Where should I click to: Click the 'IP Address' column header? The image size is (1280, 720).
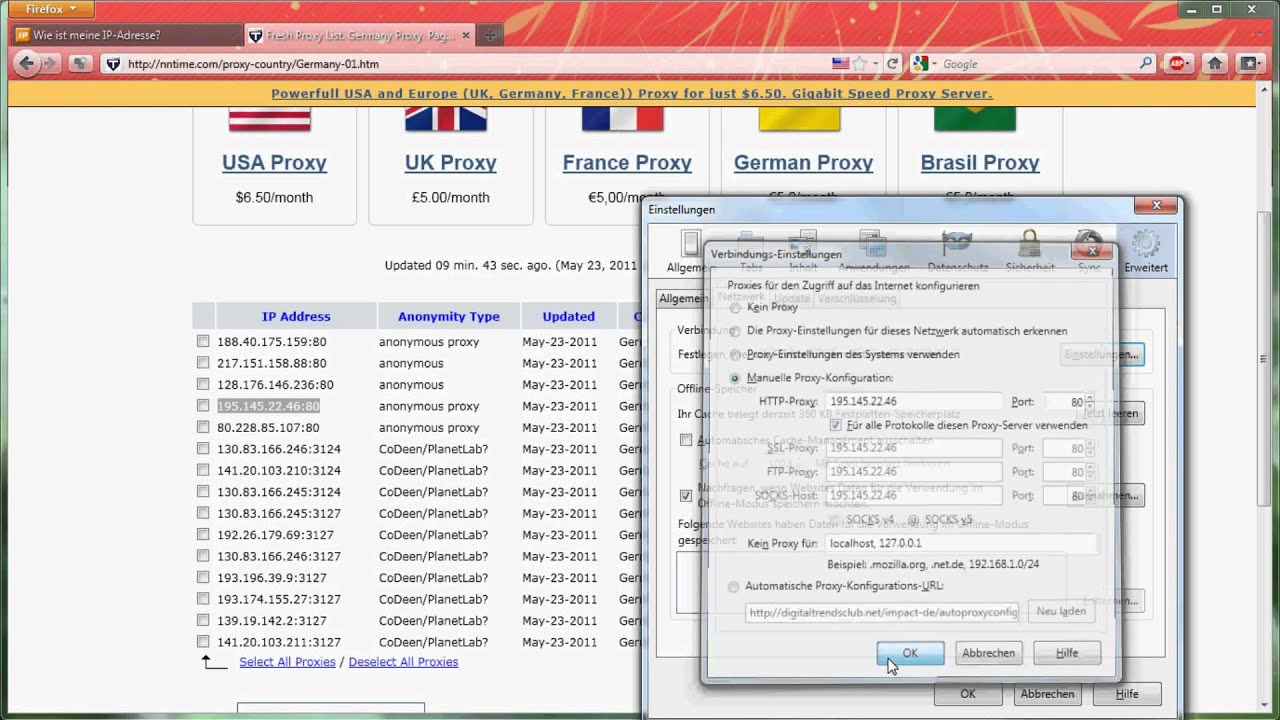(x=296, y=316)
